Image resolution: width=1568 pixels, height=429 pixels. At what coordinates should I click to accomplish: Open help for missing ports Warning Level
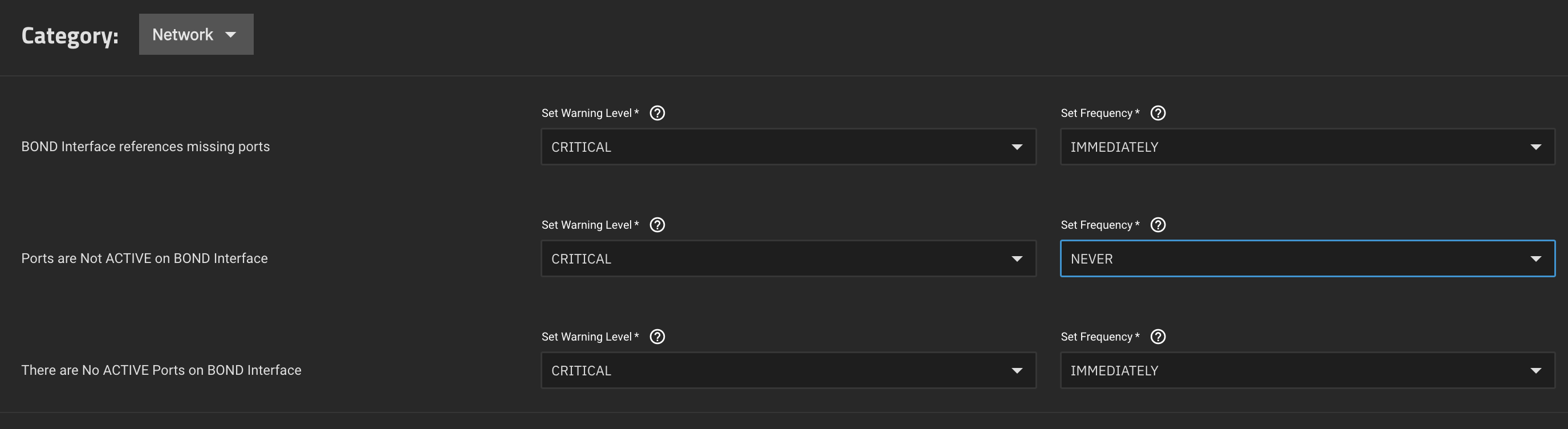click(x=657, y=113)
